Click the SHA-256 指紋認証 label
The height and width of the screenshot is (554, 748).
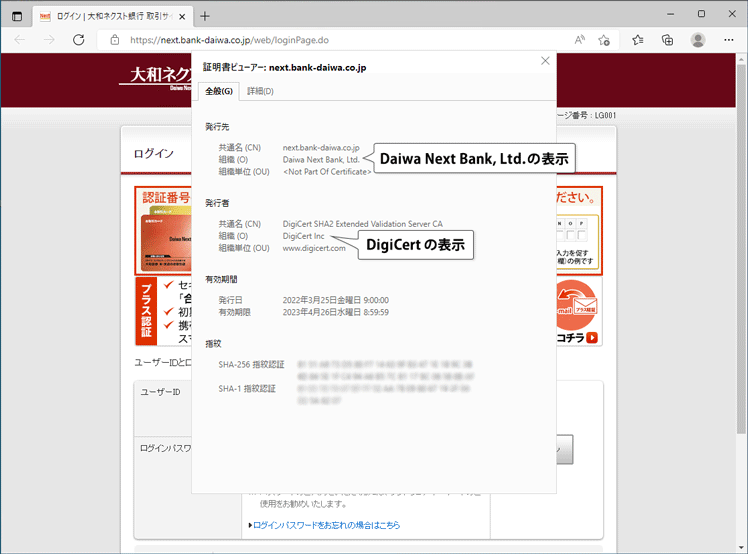point(251,365)
